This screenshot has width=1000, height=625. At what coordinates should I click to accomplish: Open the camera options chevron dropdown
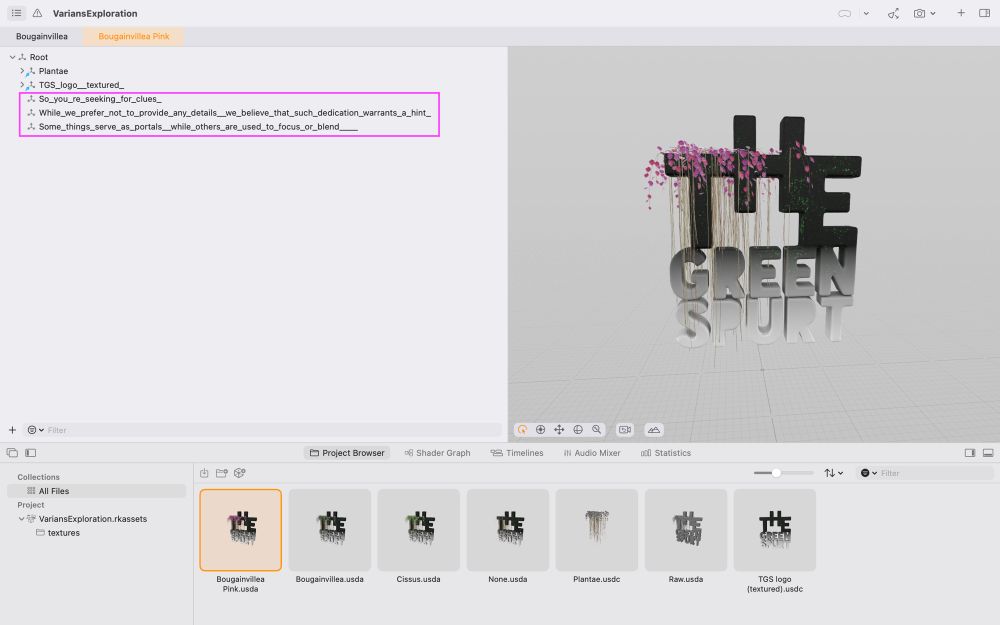tap(933, 13)
